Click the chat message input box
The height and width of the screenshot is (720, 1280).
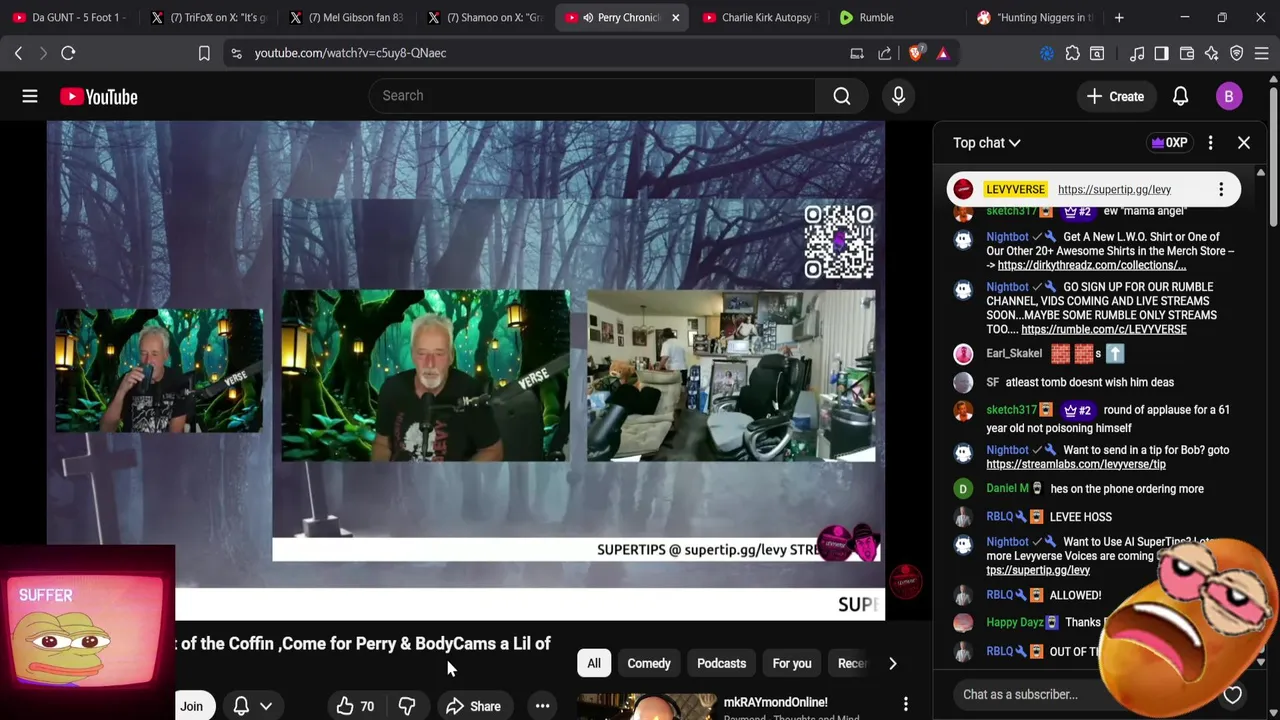[1085, 694]
